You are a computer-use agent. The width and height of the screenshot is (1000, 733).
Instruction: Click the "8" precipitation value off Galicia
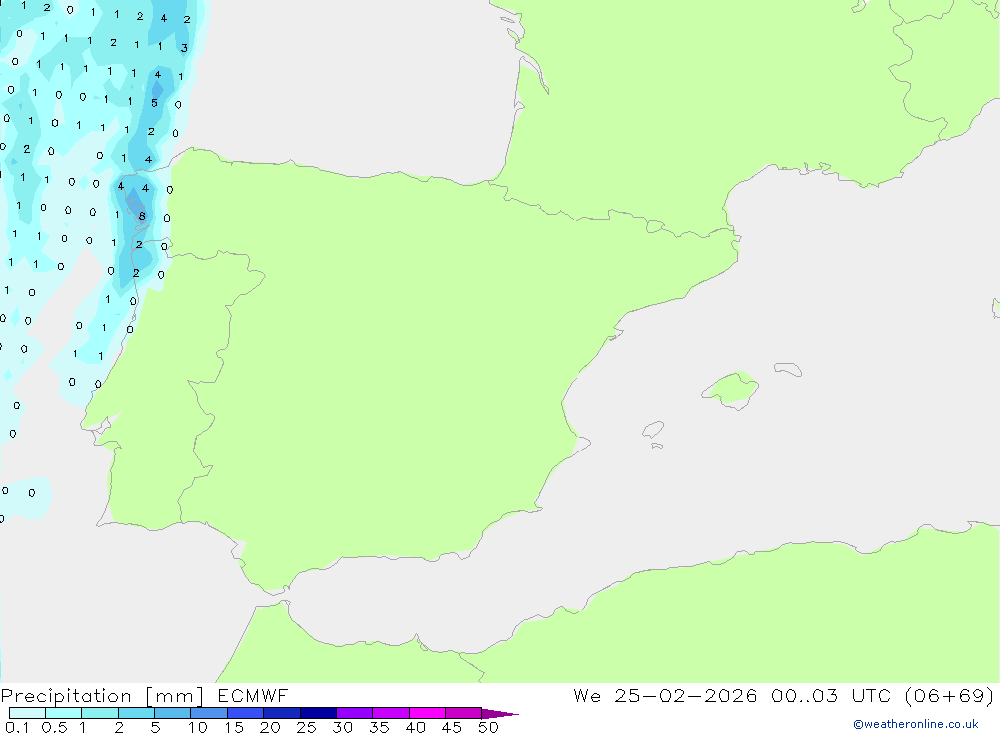(x=142, y=216)
